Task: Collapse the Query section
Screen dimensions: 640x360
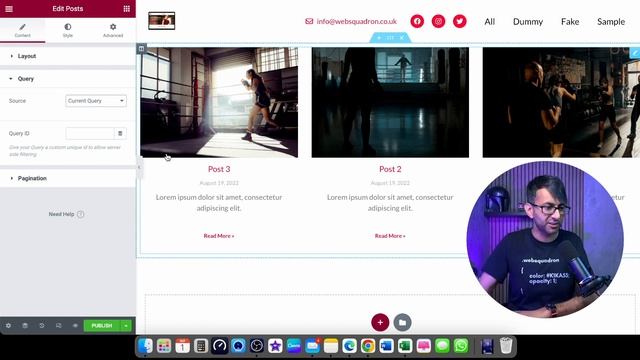Action: click(x=68, y=79)
